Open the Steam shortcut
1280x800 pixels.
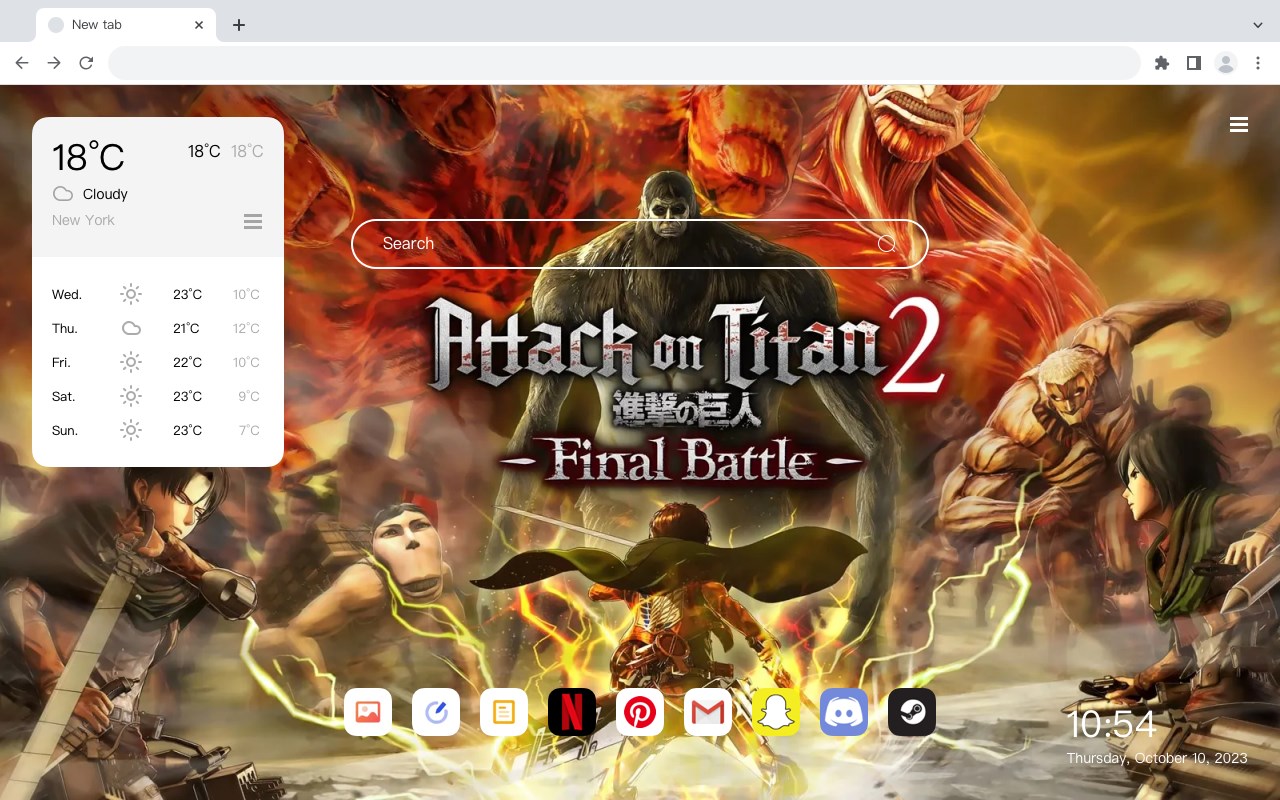[912, 712]
